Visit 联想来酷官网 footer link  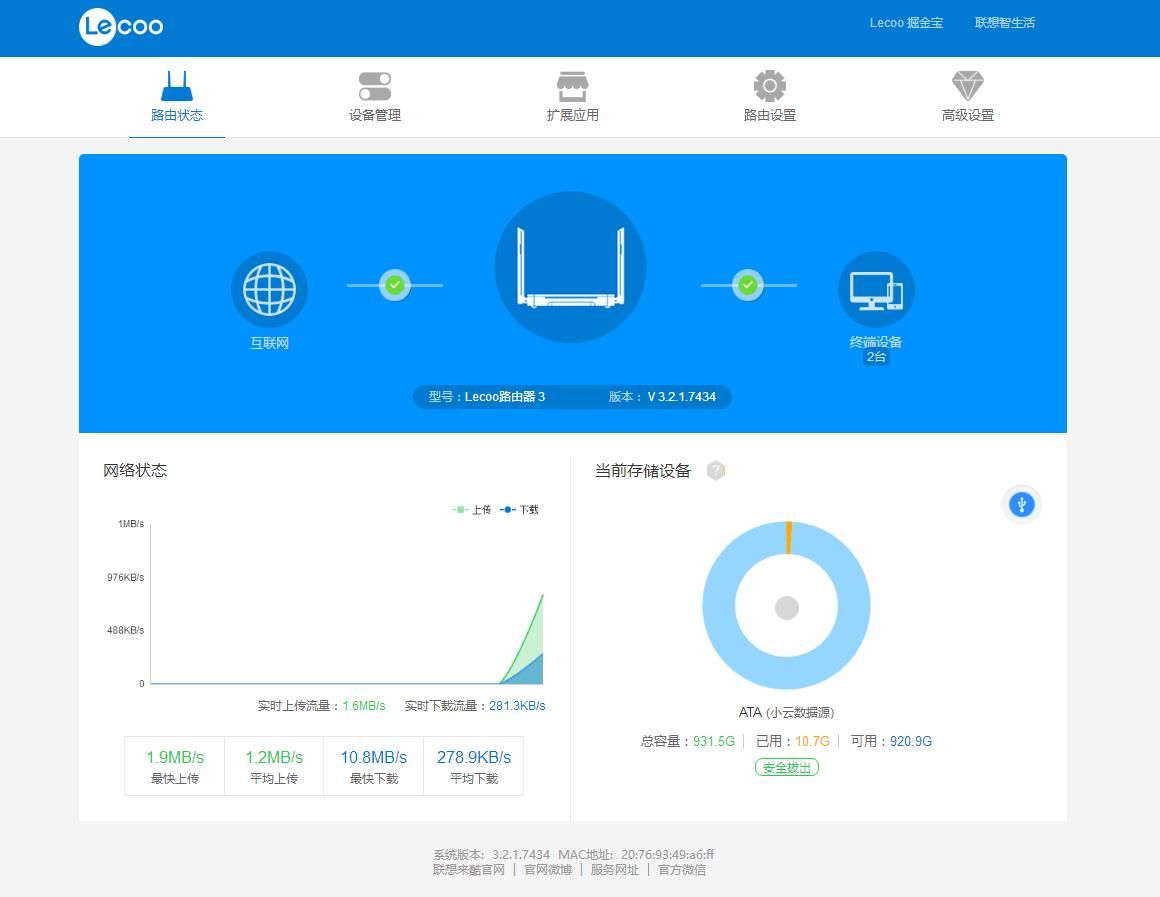coord(469,870)
